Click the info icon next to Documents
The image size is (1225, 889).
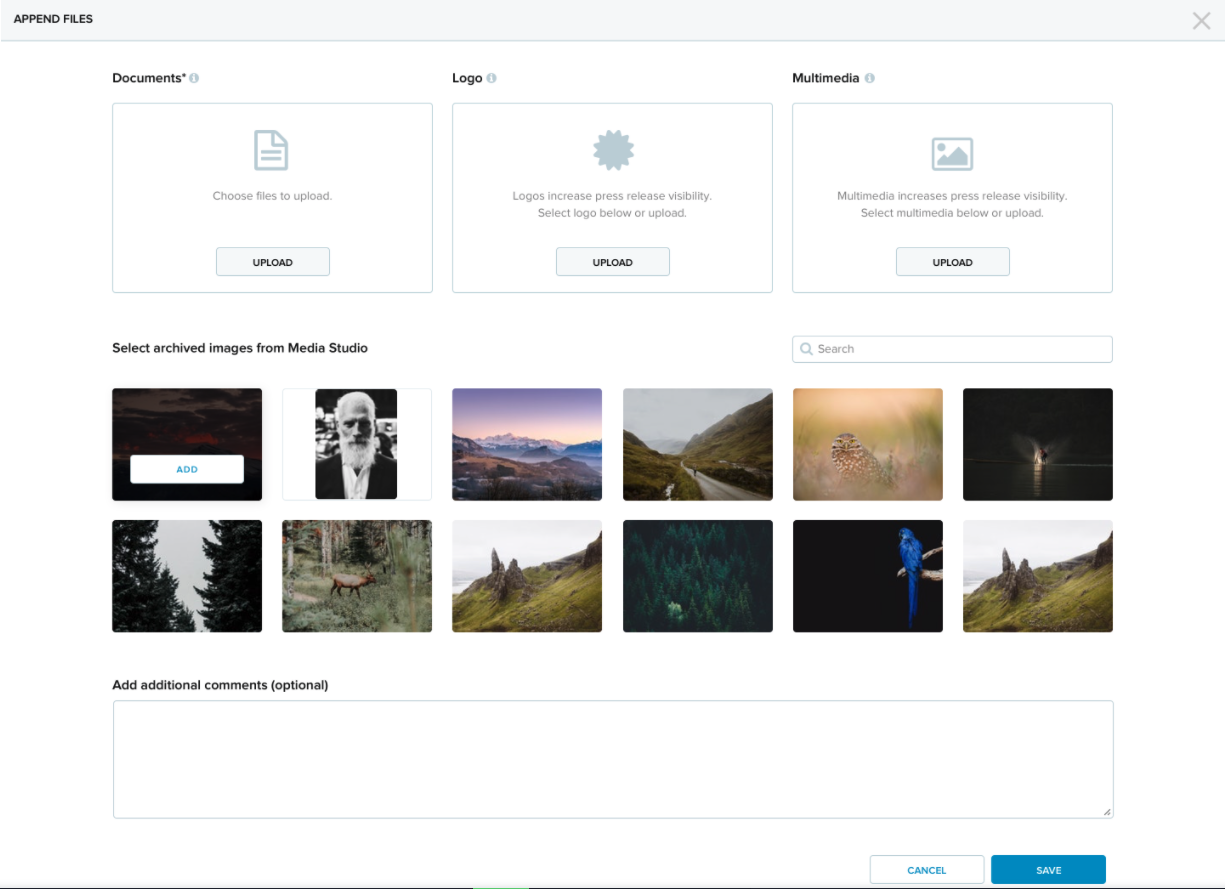pyautogui.click(x=194, y=78)
